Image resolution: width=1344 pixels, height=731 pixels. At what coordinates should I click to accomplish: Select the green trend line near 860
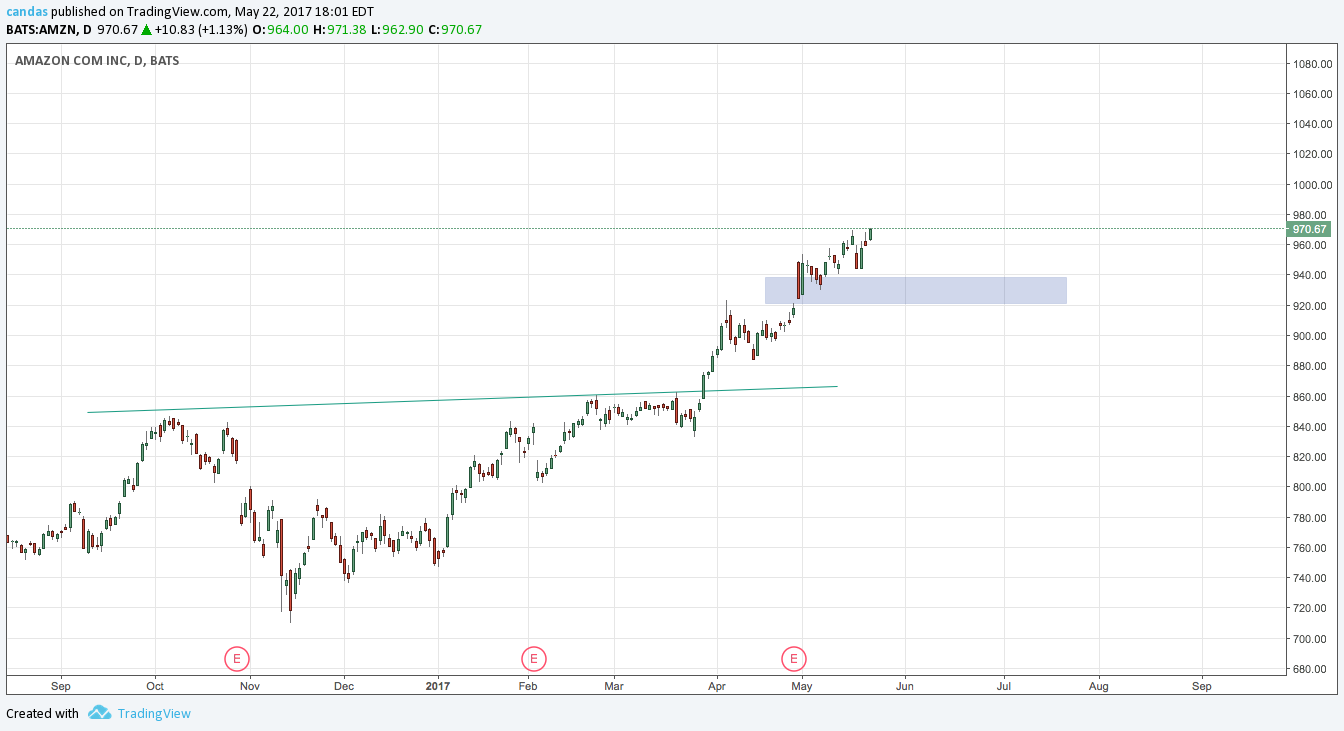coord(462,399)
